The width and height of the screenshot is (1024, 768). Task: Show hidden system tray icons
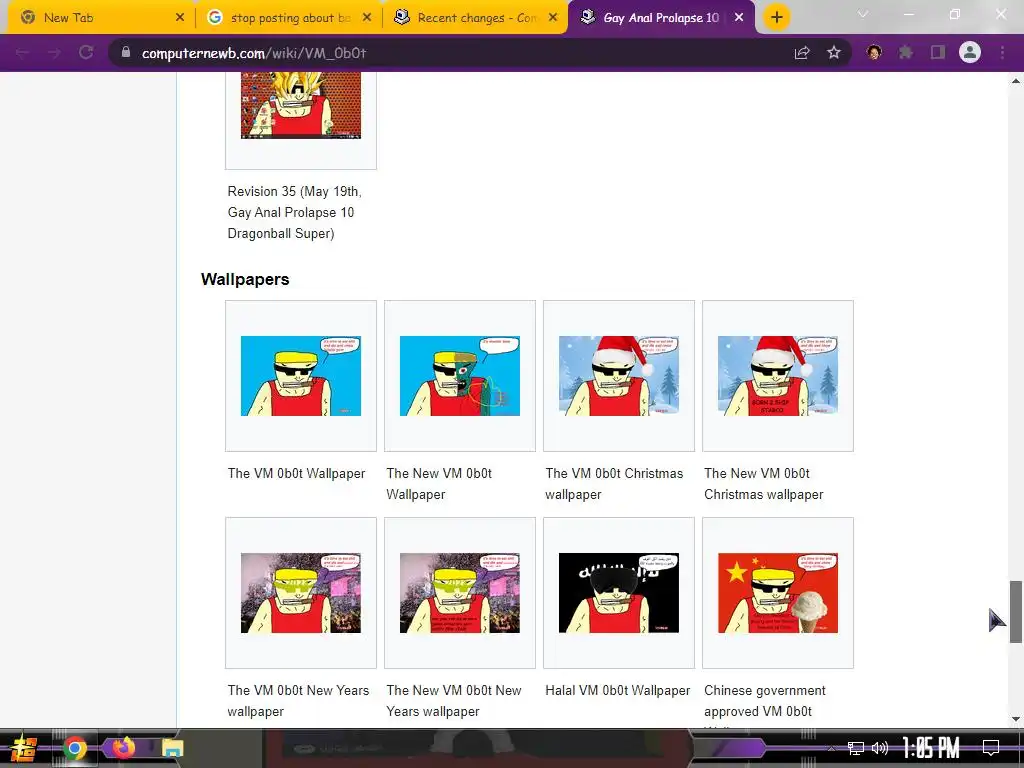click(x=831, y=748)
